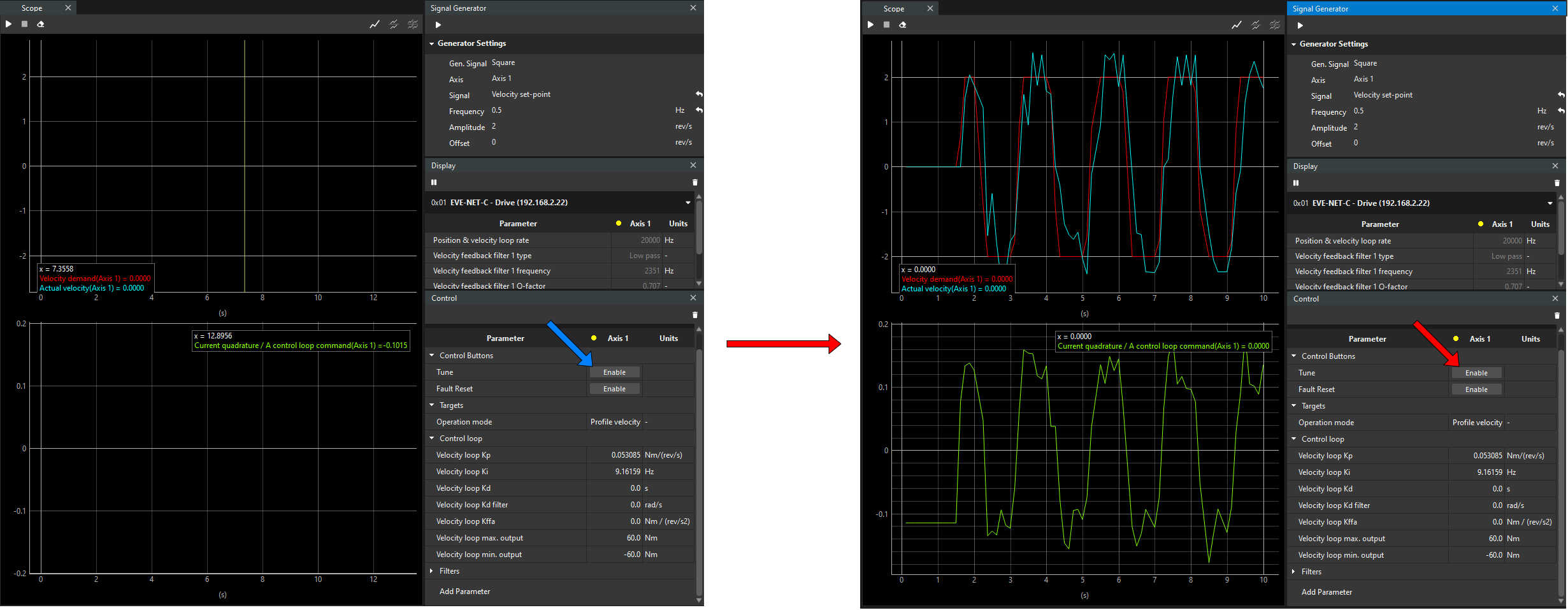This screenshot has width=1568, height=610.
Task: Enable Tune in the Control Buttons section
Action: click(614, 372)
